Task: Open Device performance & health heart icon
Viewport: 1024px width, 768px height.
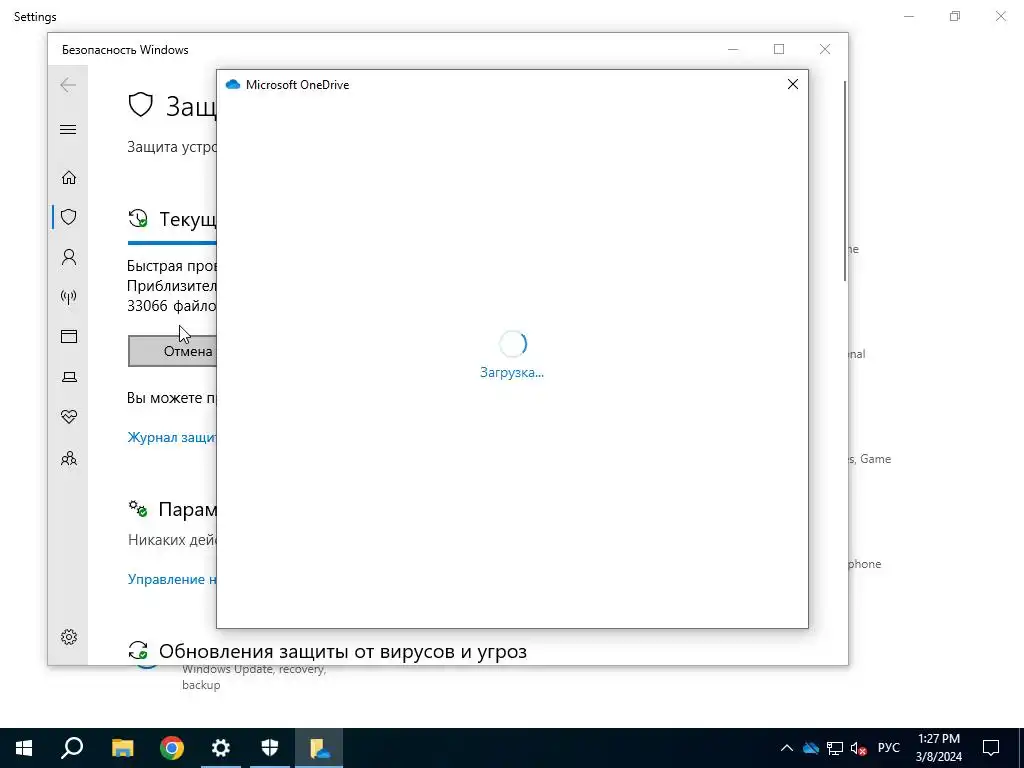Action: click(69, 417)
